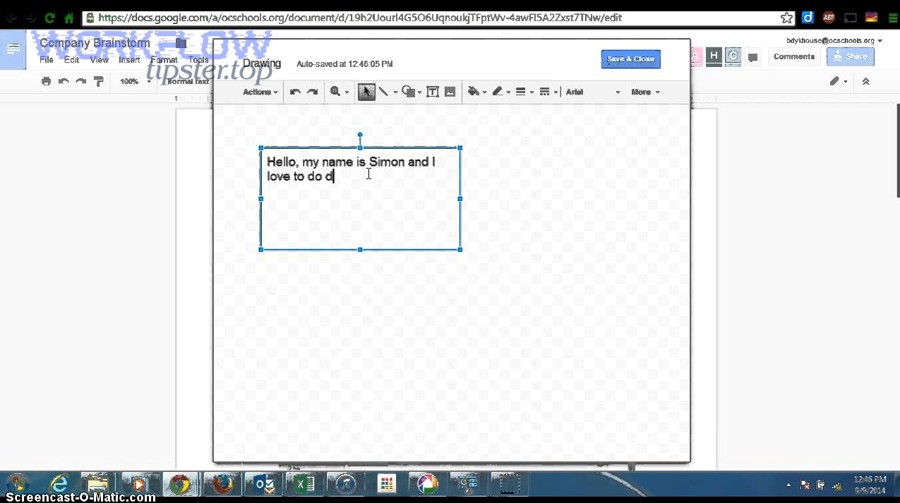The image size is (900, 503).
Task: Expand the More toolbar options
Action: click(643, 92)
